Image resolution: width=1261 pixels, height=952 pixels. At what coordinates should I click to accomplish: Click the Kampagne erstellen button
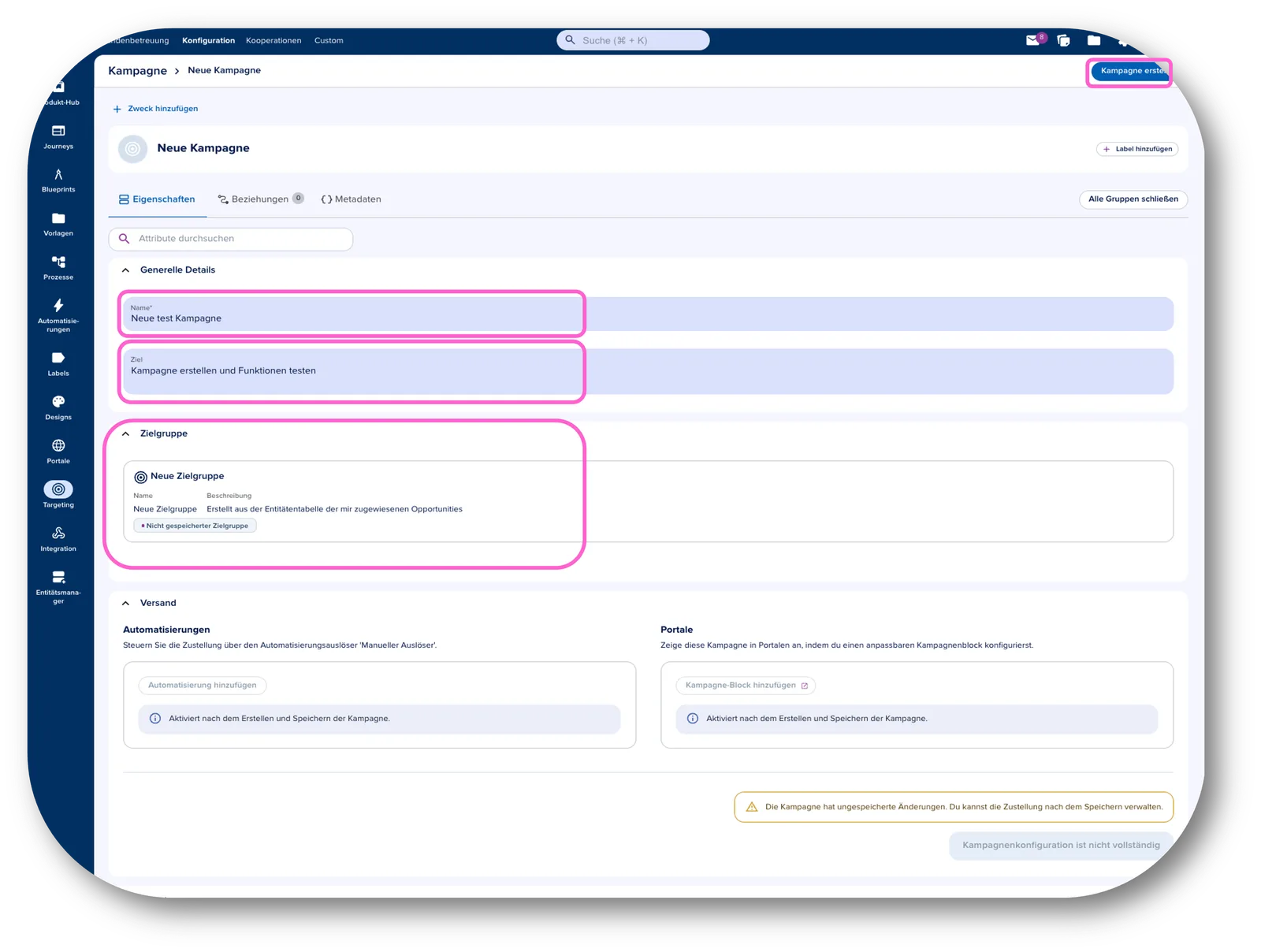click(x=1130, y=71)
